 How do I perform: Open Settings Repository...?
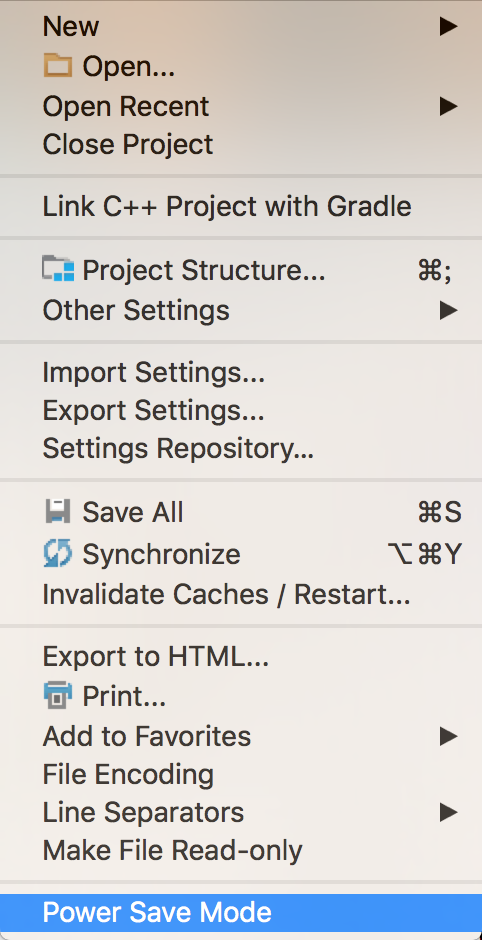(x=241, y=448)
